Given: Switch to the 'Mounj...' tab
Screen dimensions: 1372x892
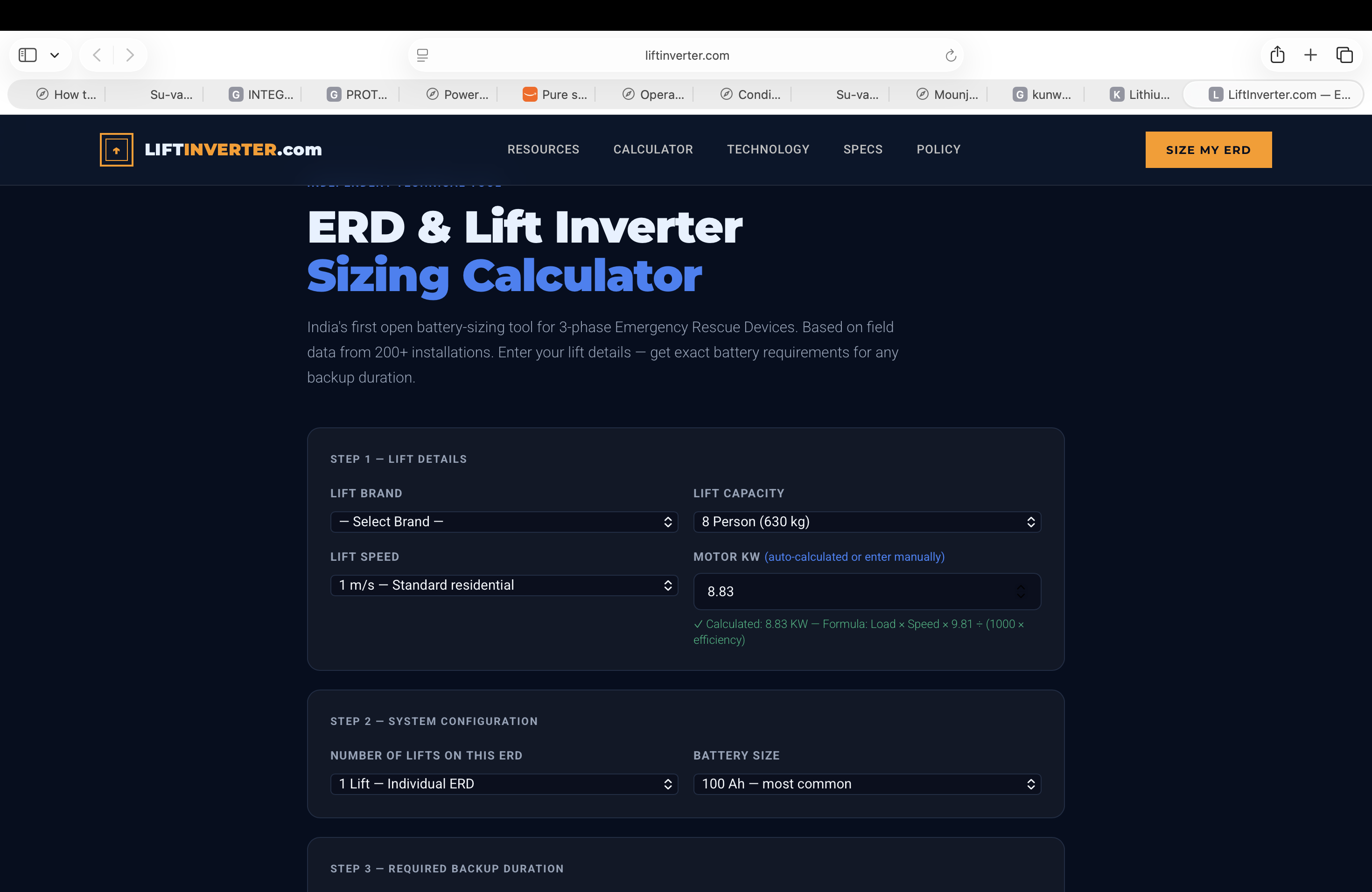Looking at the screenshot, I should 946,95.
